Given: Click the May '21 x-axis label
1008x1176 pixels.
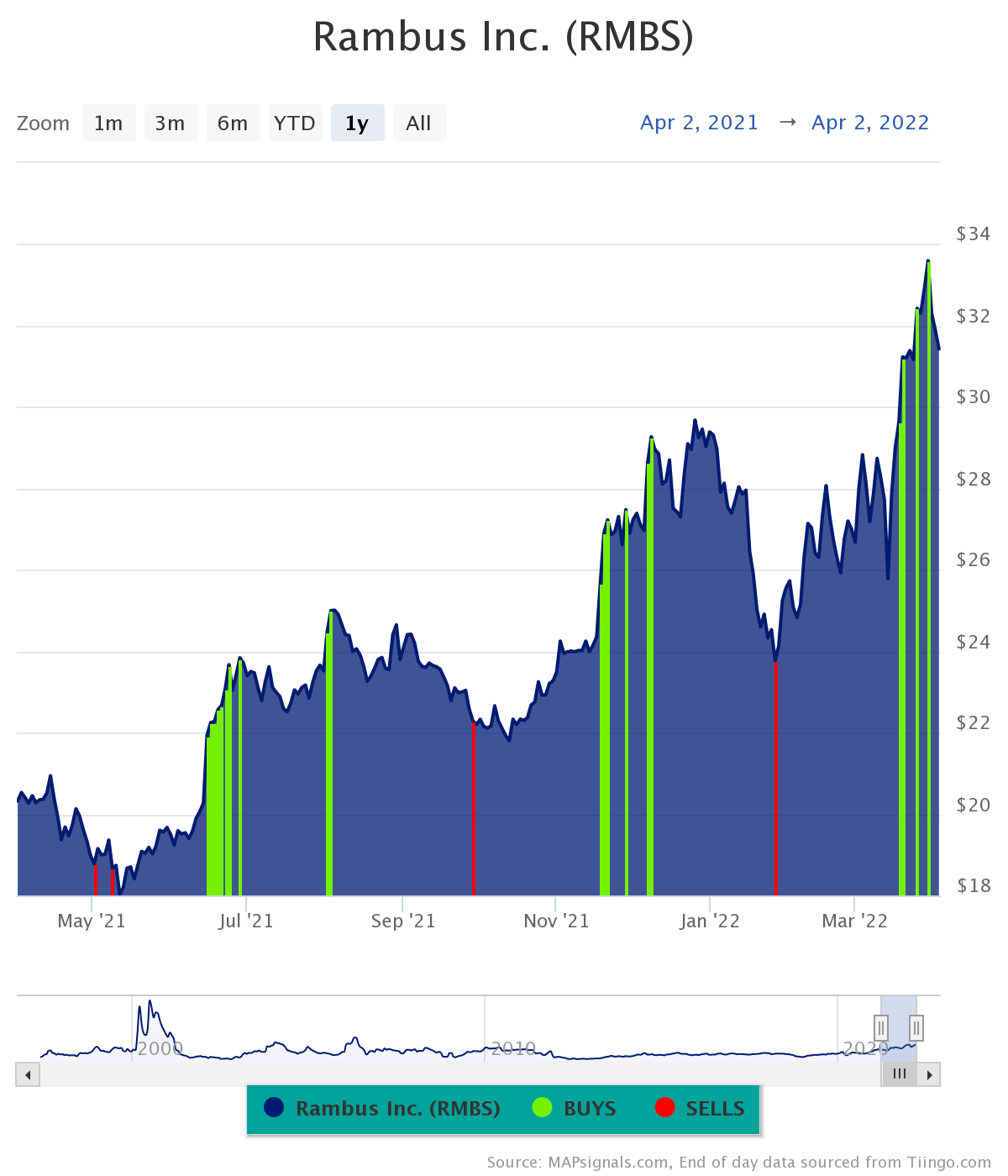Looking at the screenshot, I should click(x=92, y=921).
